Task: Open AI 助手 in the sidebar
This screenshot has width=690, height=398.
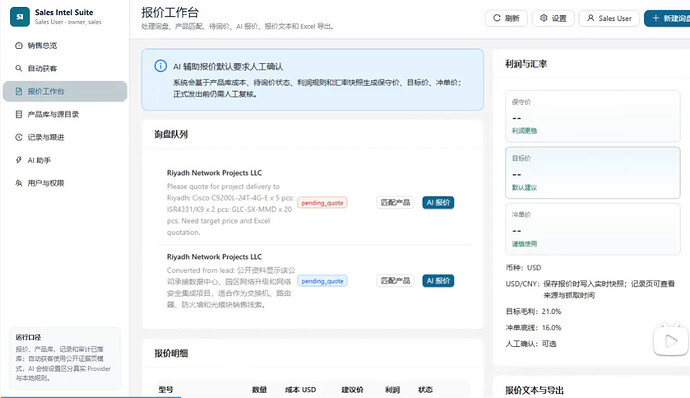Action: (x=65, y=160)
